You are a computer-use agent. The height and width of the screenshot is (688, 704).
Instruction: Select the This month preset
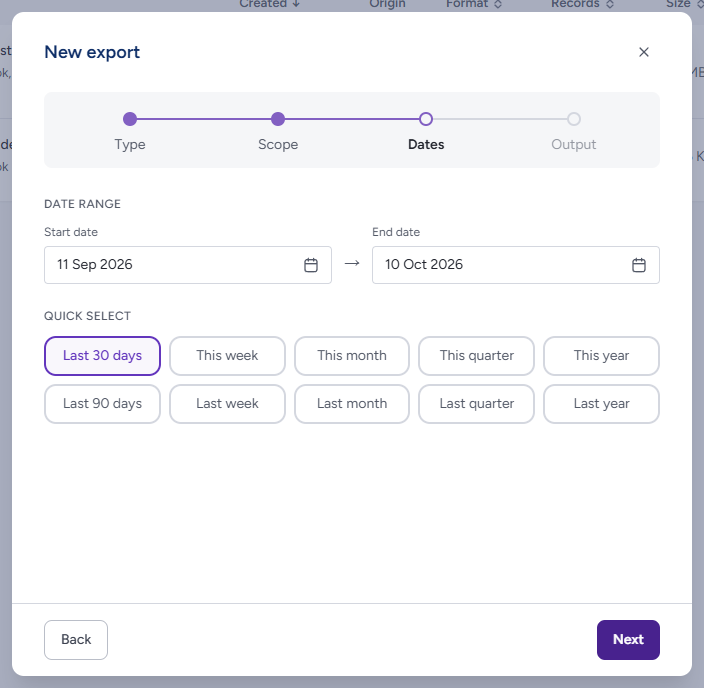pyautogui.click(x=352, y=356)
